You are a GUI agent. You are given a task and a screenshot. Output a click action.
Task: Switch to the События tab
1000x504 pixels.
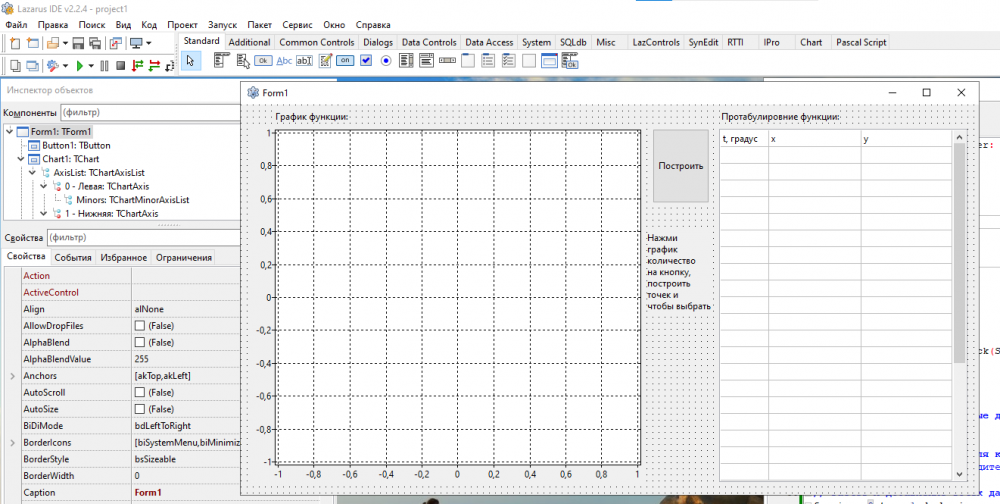coord(73,257)
